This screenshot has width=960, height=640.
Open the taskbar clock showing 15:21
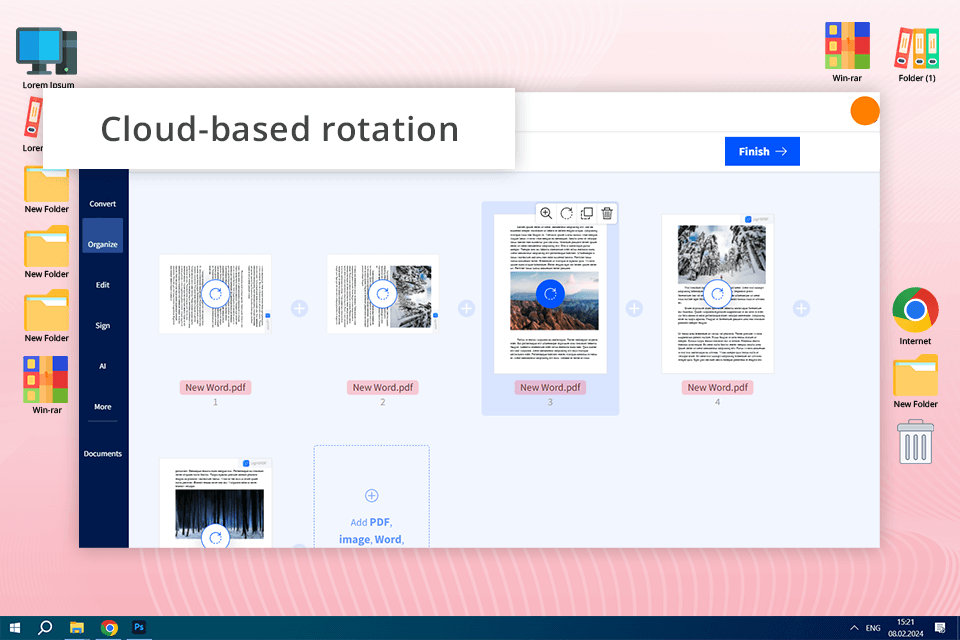pyautogui.click(x=906, y=628)
